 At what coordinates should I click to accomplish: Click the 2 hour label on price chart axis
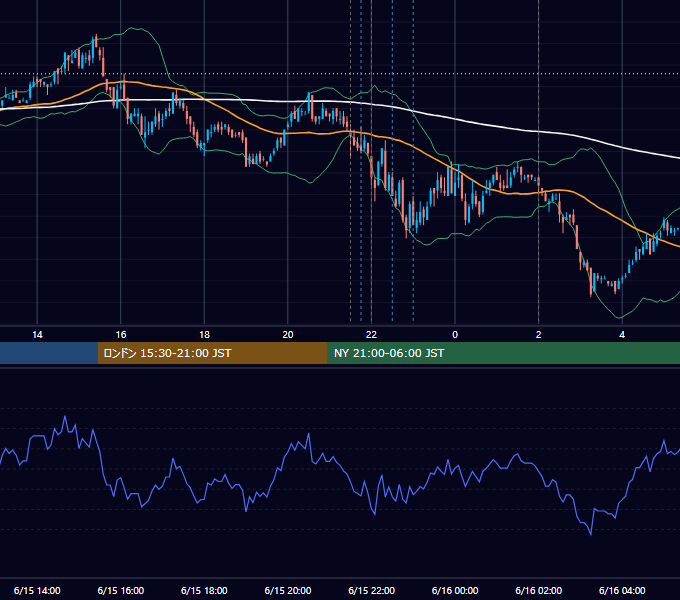point(539,335)
